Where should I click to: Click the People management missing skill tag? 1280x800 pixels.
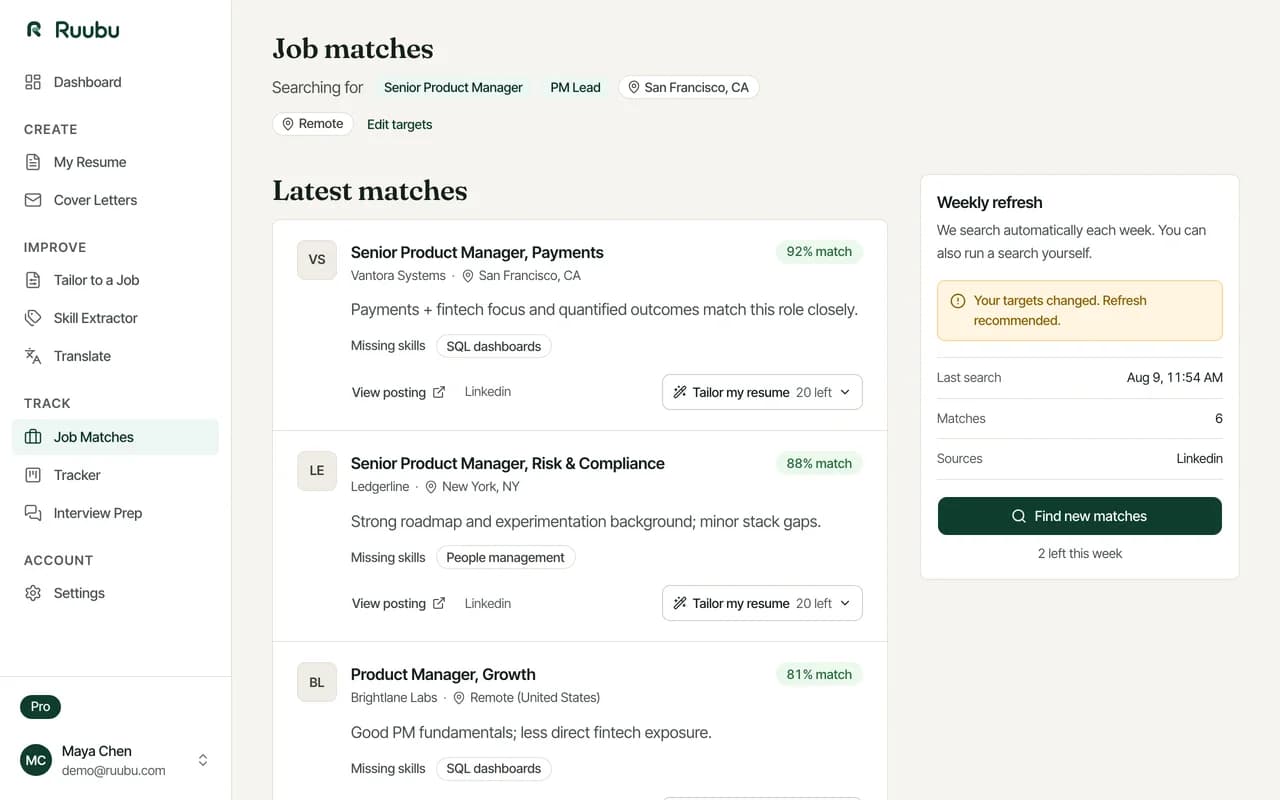coord(505,557)
